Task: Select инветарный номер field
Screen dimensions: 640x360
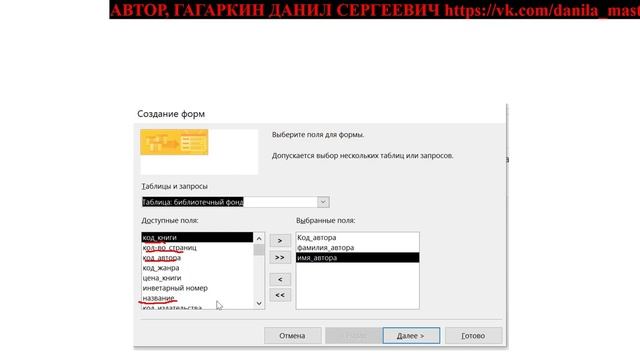Action: point(197,288)
